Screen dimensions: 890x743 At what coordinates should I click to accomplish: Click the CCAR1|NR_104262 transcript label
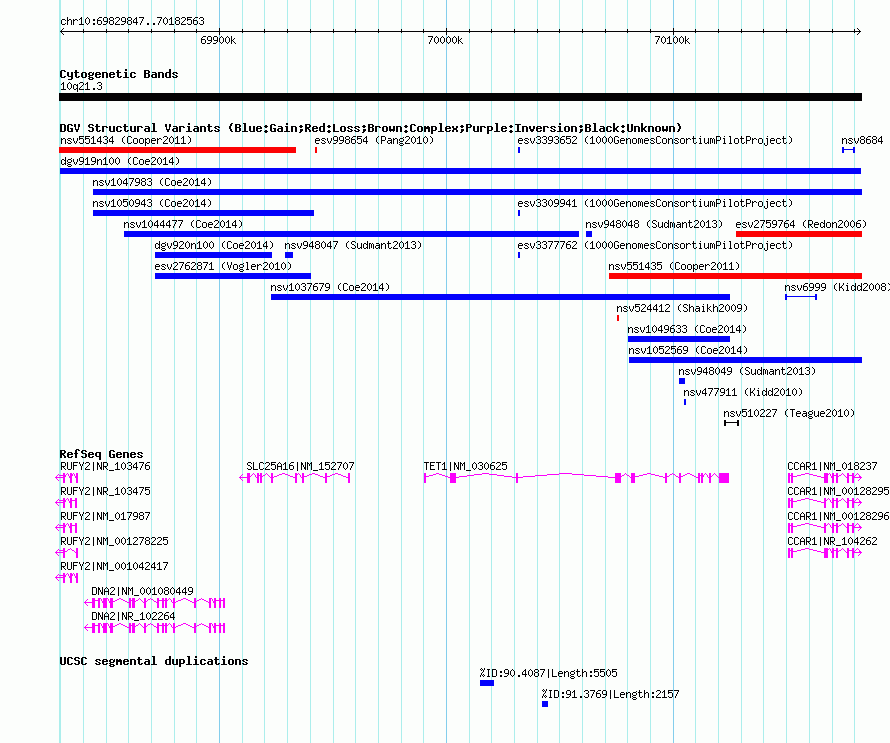[832, 541]
